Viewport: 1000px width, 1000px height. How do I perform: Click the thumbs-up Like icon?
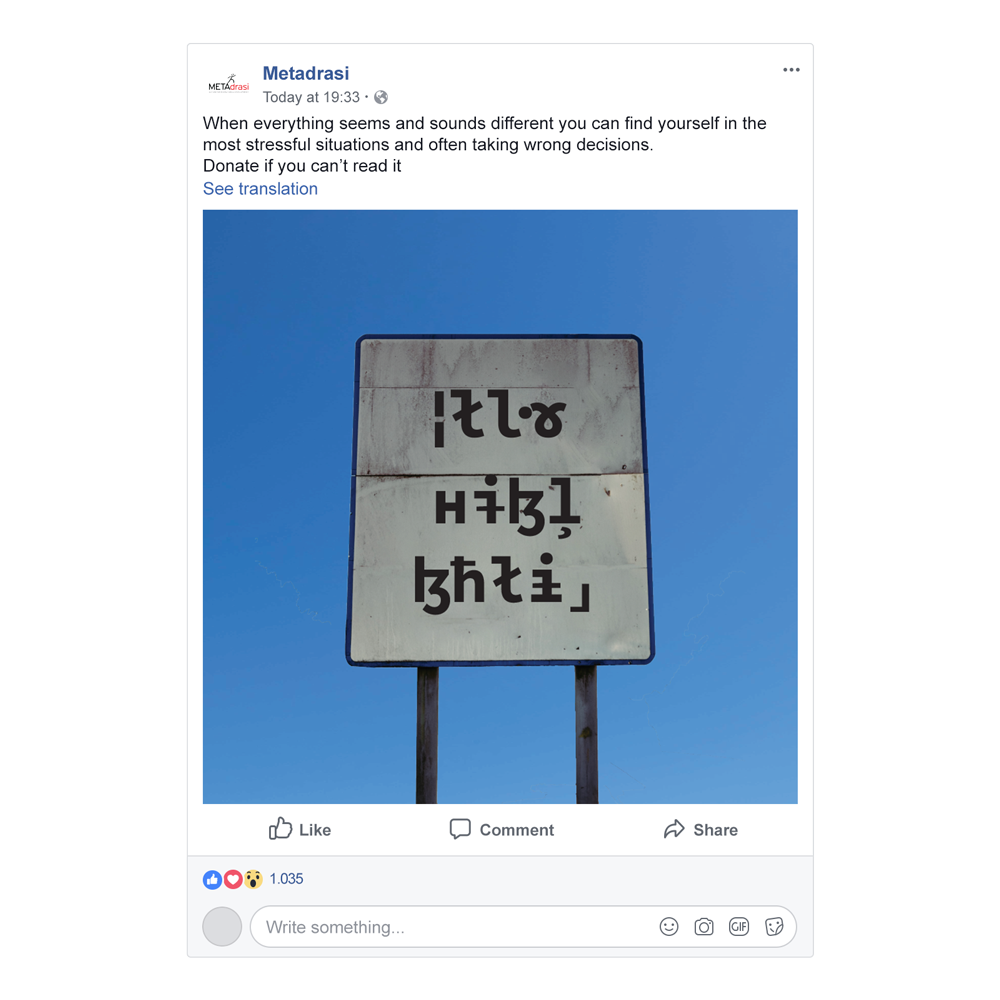280,828
